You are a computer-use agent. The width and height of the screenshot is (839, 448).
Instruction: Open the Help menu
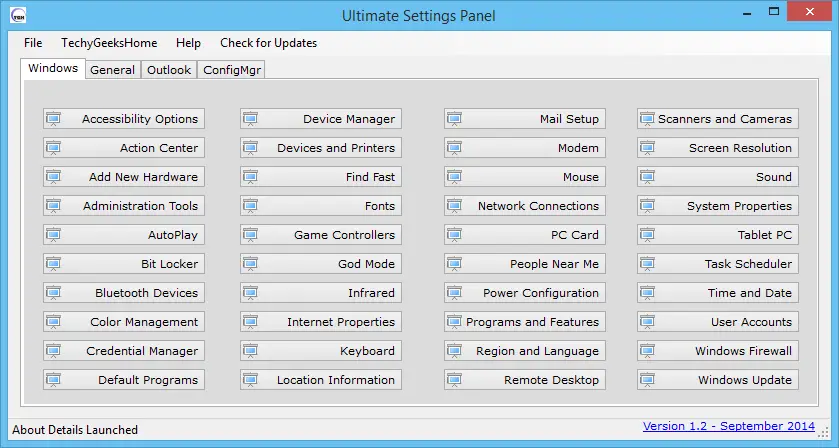tap(188, 43)
